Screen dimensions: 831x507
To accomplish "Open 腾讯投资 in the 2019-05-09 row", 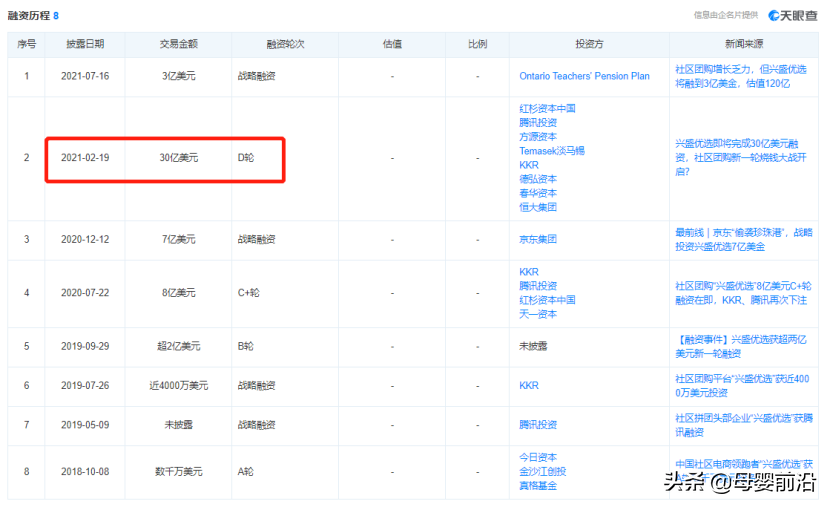I will [538, 425].
